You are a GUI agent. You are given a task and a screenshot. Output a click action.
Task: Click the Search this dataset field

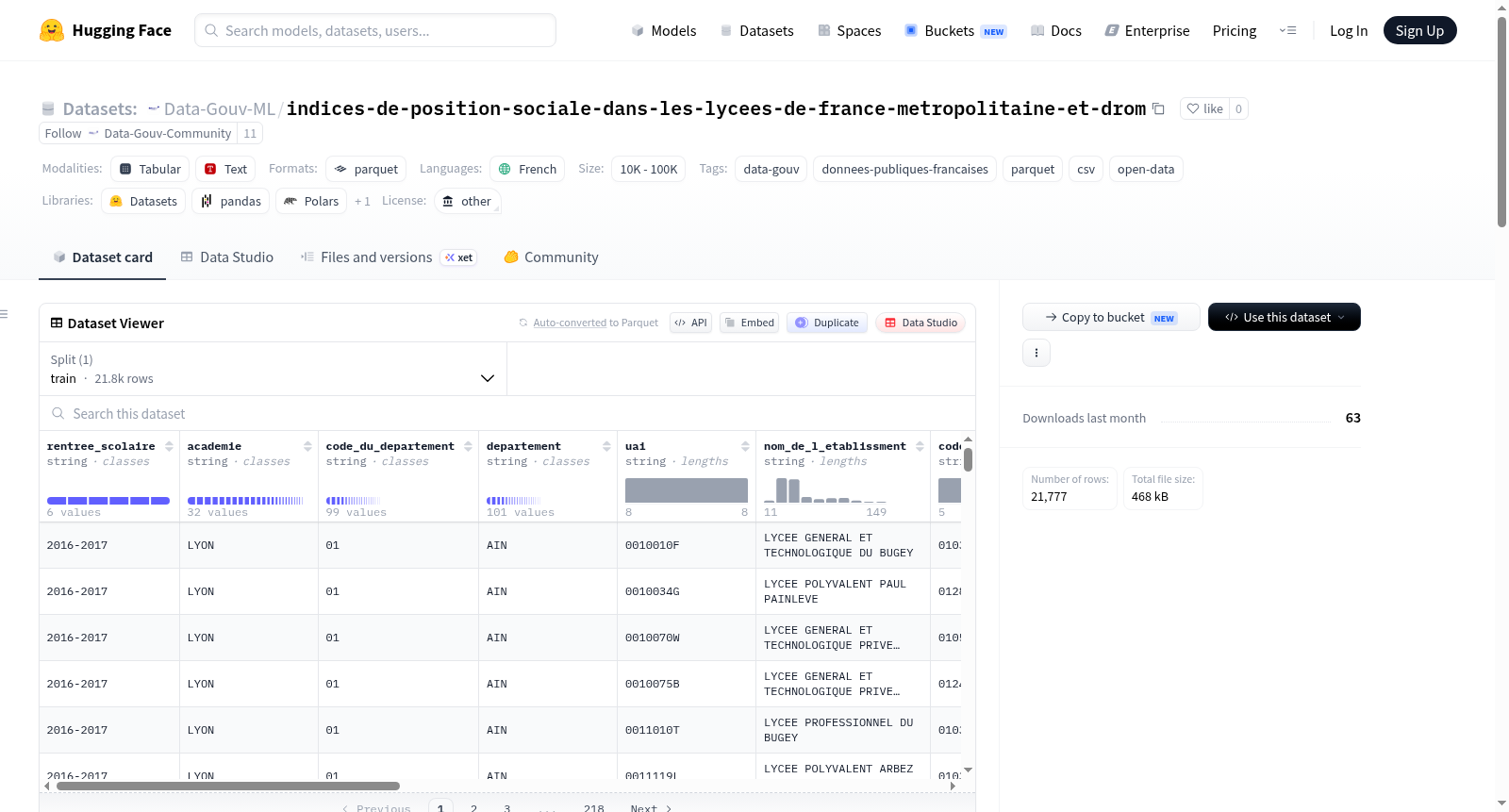tap(507, 413)
